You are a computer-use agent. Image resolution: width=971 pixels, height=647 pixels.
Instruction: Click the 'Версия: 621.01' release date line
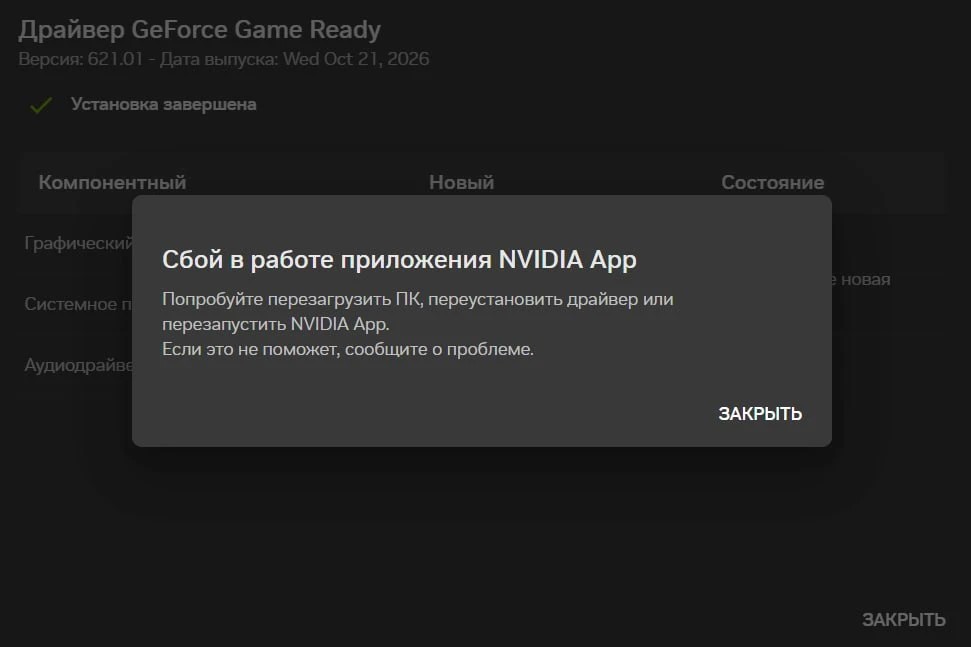(224, 59)
